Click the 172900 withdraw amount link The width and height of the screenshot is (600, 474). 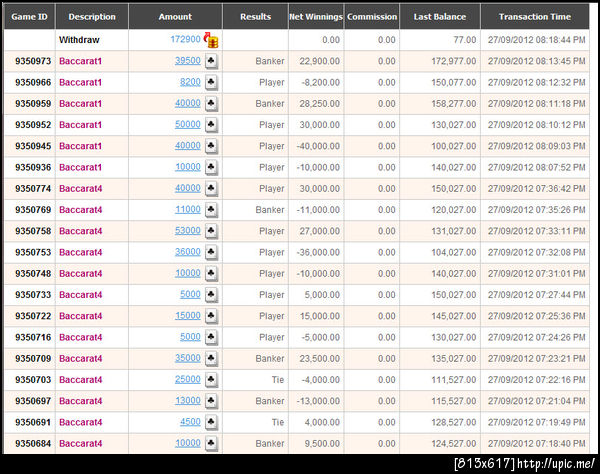(x=186, y=39)
